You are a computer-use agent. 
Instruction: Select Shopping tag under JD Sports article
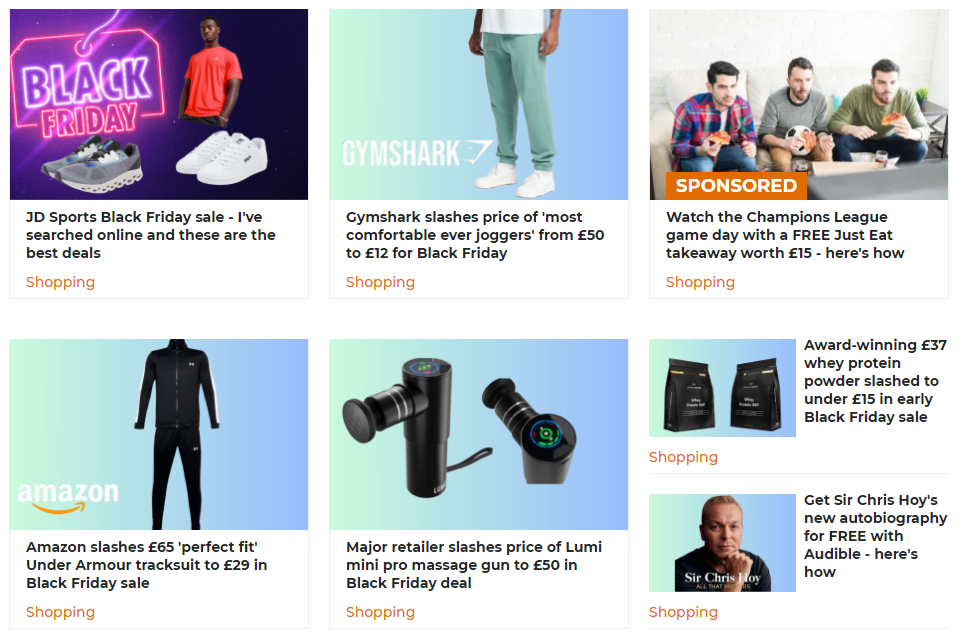[60, 282]
